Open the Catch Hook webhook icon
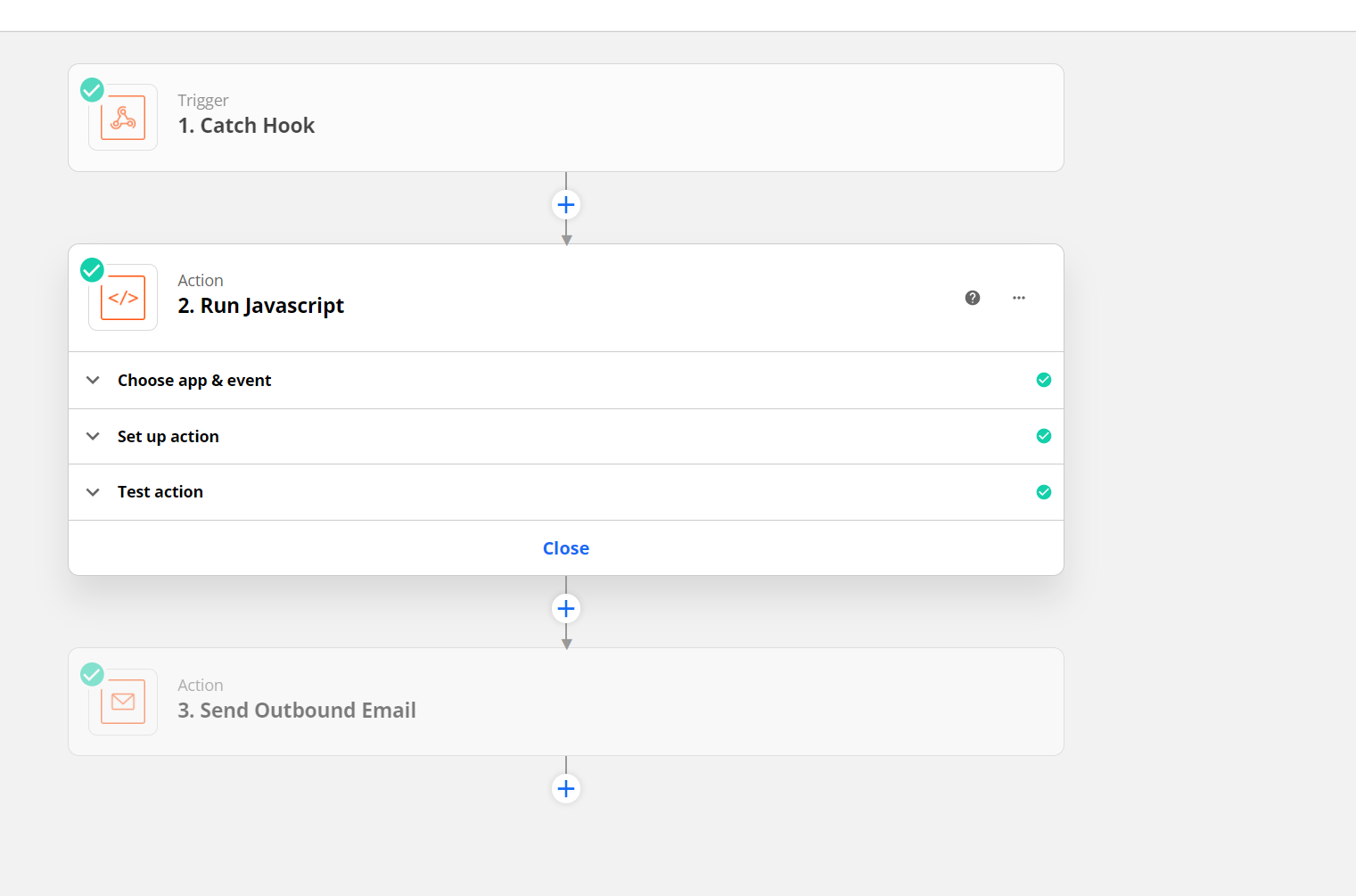 click(x=123, y=118)
